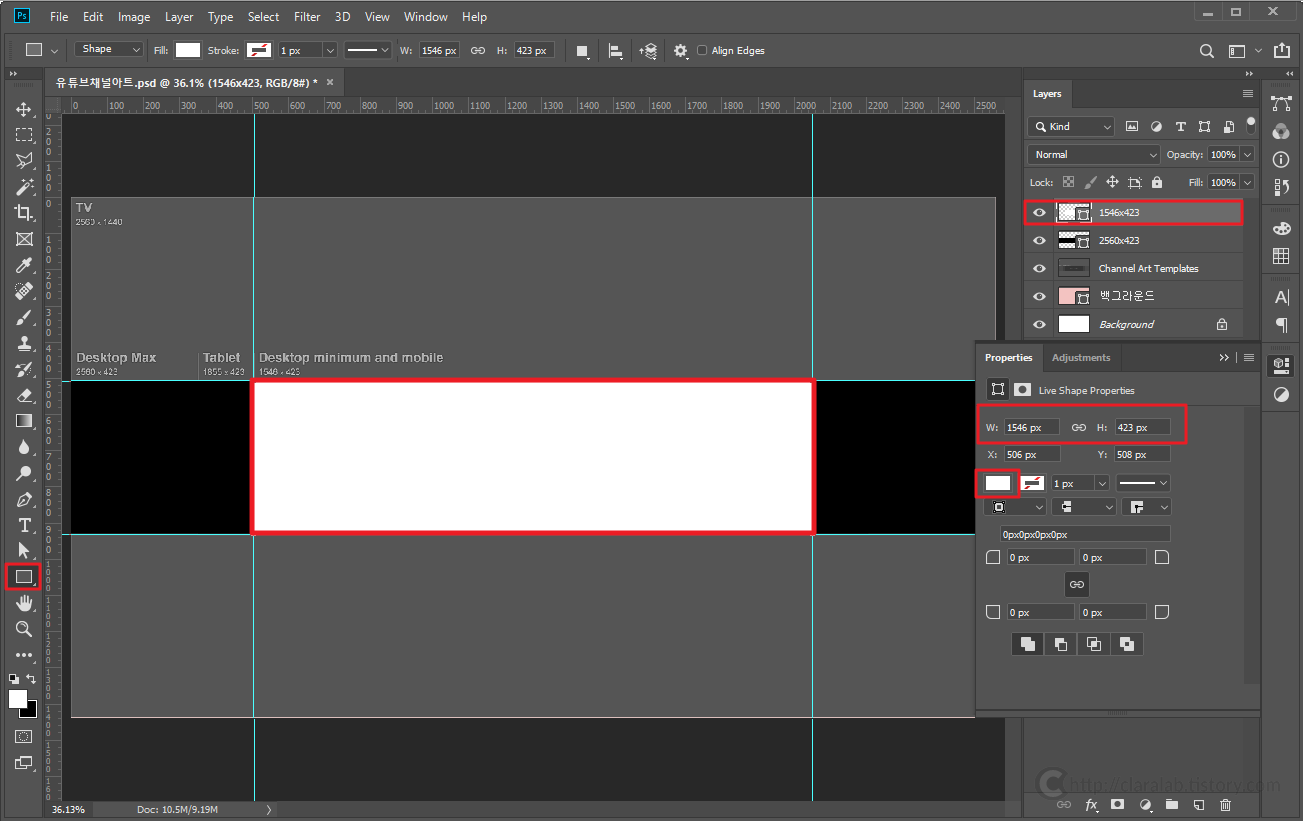
Task: Close the 유튜브채널아트.psd document tab
Action: point(330,81)
